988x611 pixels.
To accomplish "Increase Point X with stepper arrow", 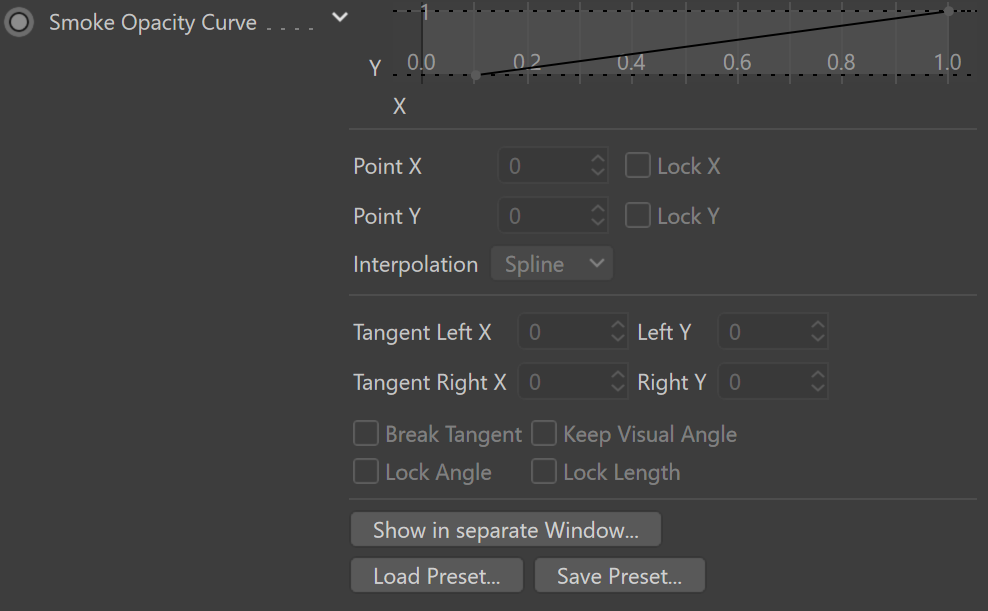I will [x=598, y=159].
